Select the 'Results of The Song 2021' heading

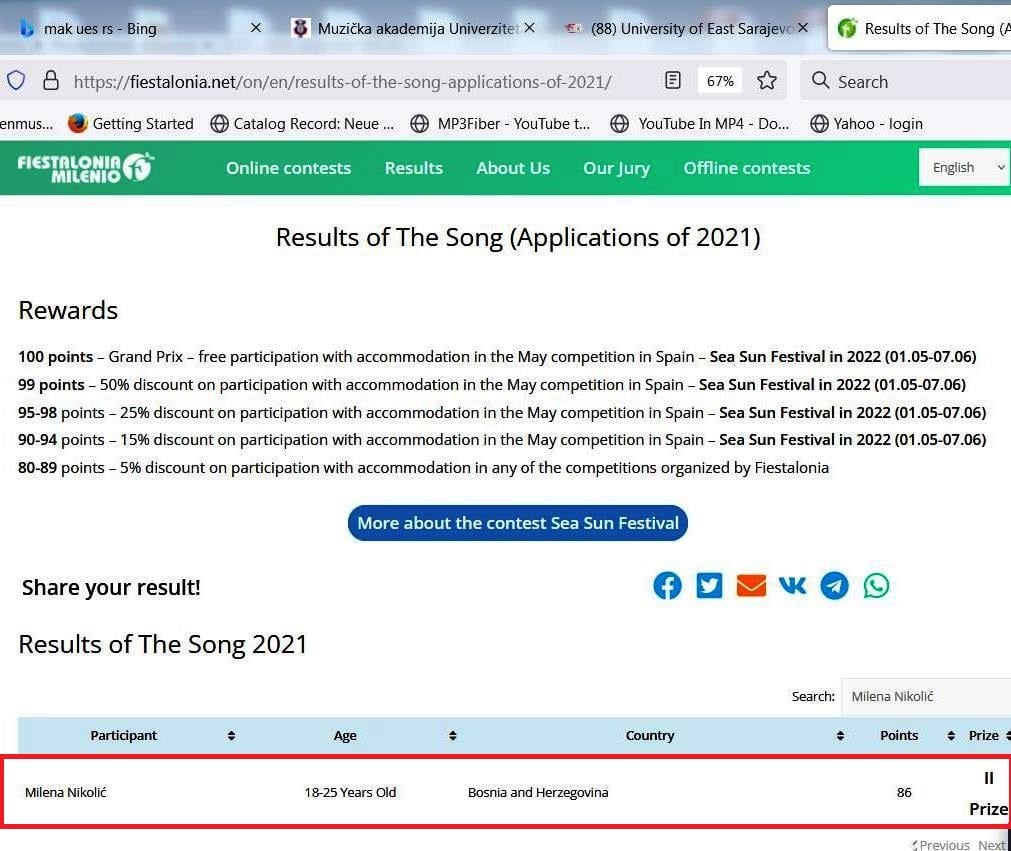coord(162,644)
